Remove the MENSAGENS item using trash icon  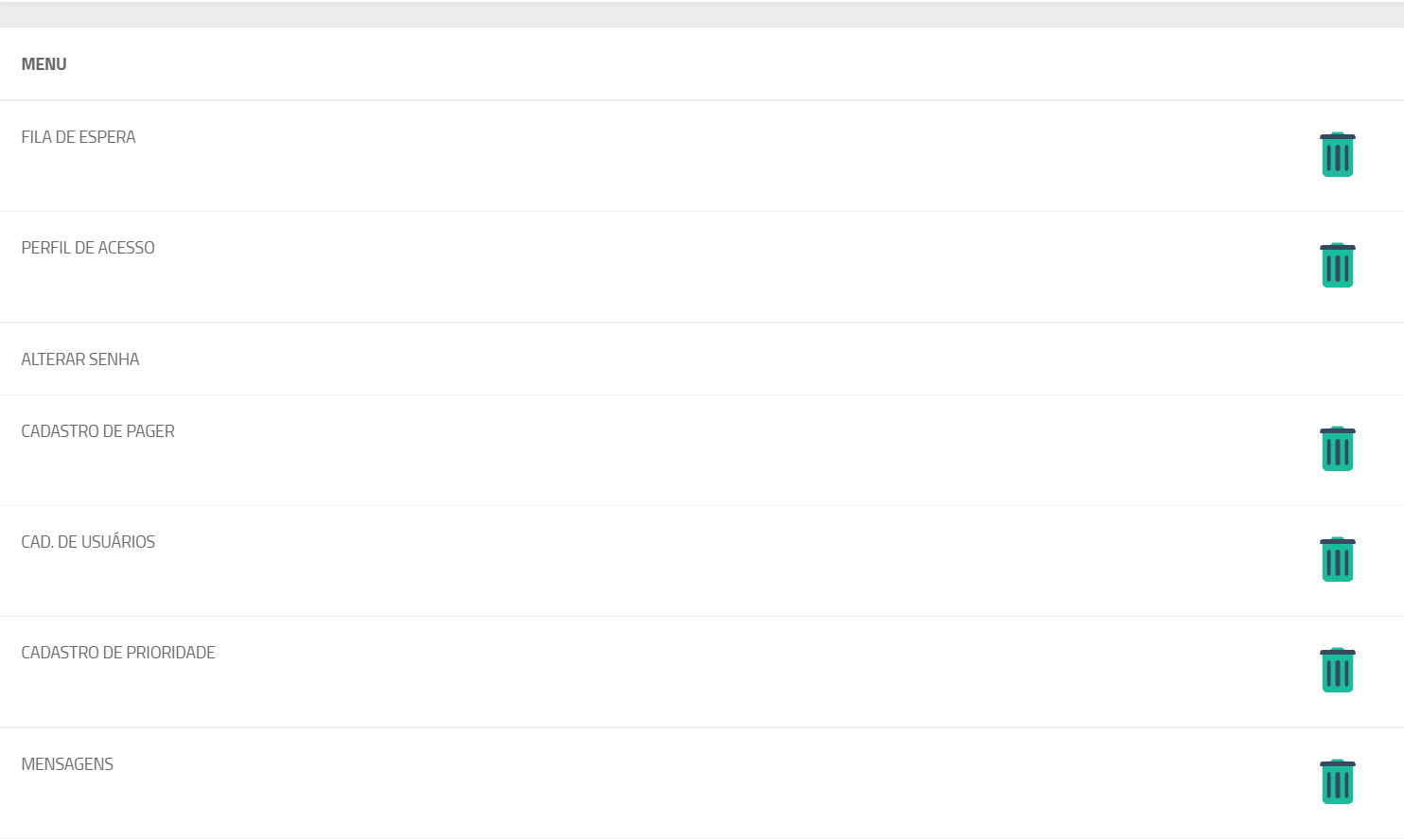click(x=1337, y=781)
